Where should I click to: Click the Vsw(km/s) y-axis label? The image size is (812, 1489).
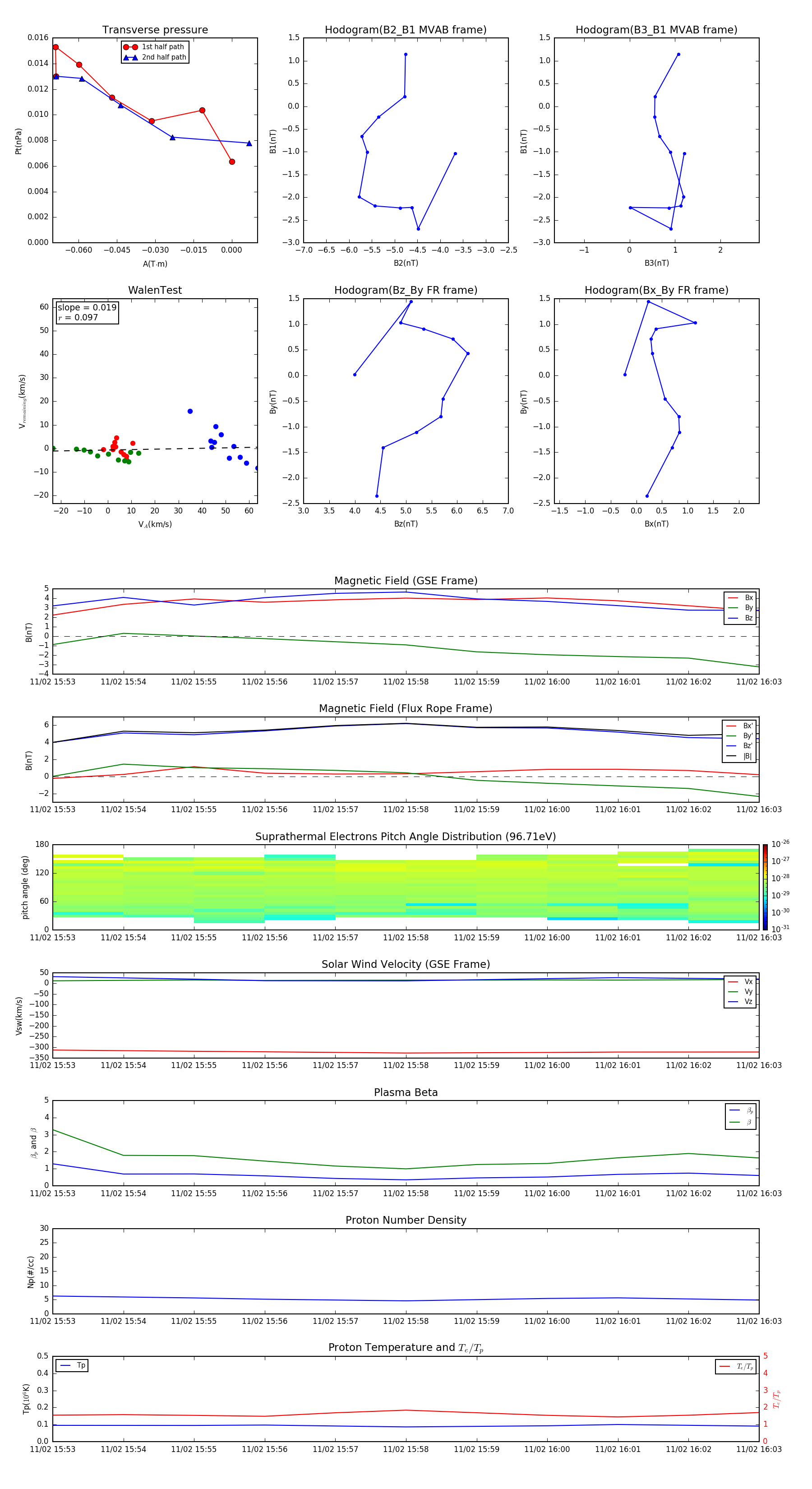point(18,1016)
